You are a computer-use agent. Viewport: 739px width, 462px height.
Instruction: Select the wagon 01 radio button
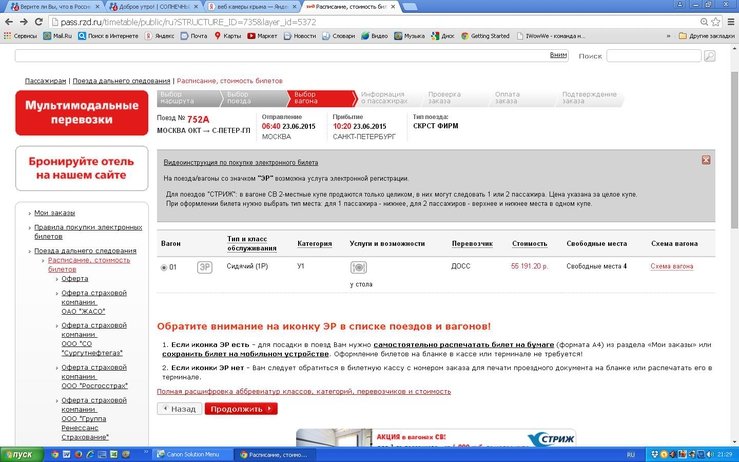pos(164,267)
